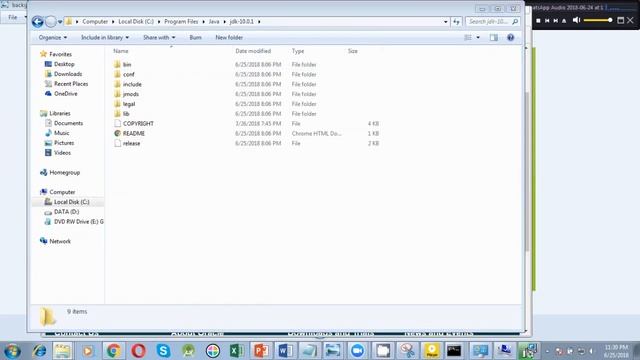Screen dimensions: 640x360
Task: Sort by the Type column header
Action: point(298,51)
